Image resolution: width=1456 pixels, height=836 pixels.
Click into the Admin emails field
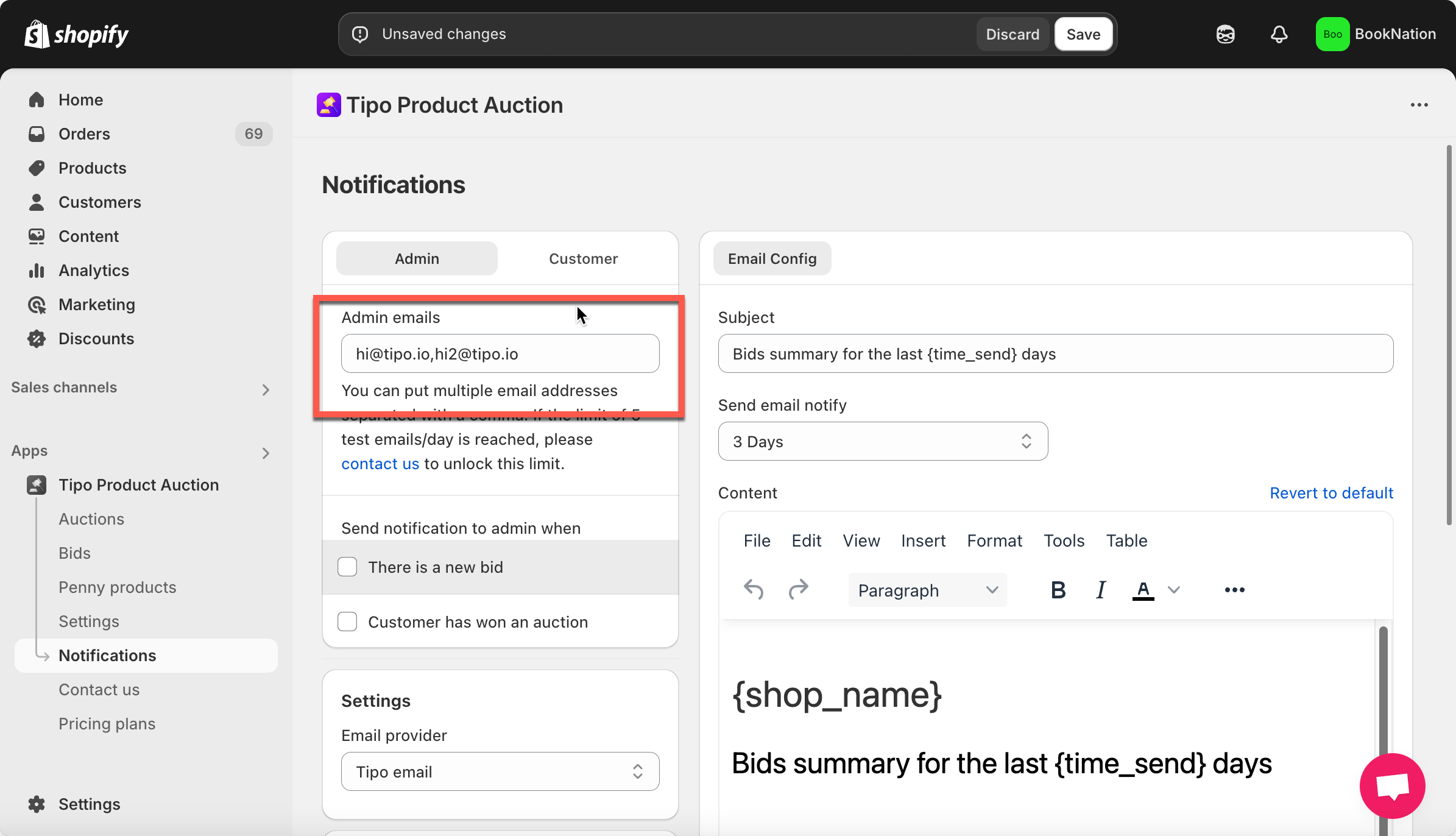tap(500, 353)
